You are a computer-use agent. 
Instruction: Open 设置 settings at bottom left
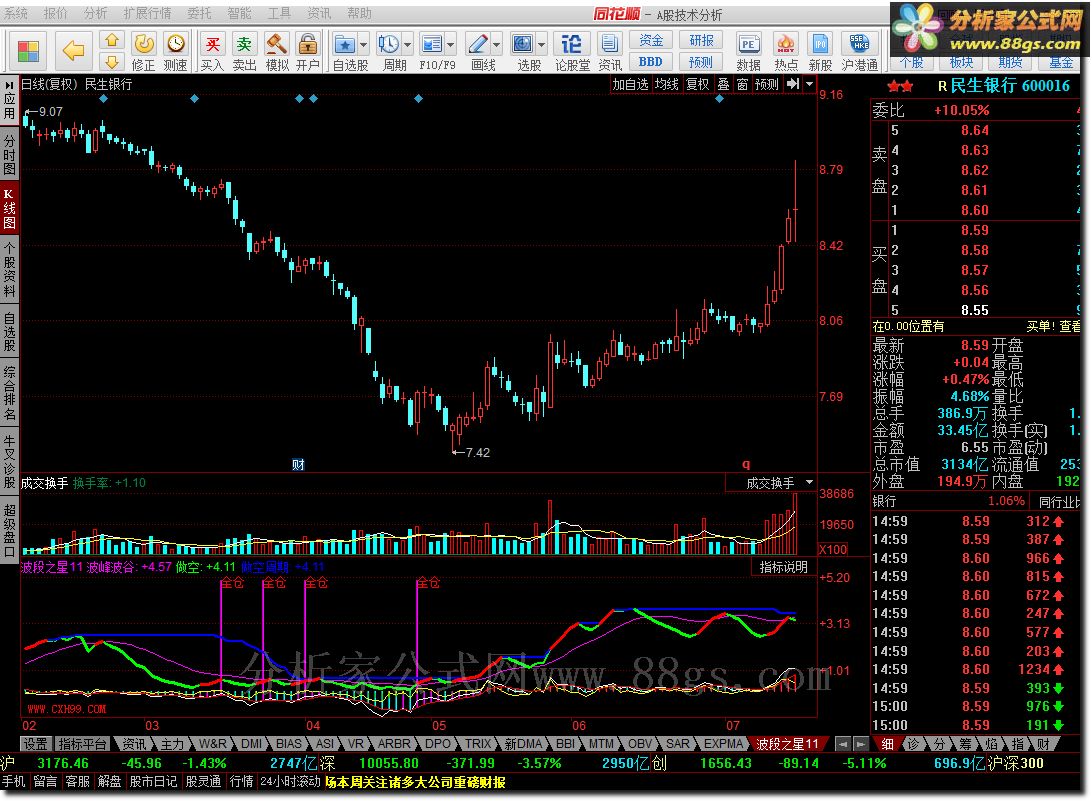click(36, 744)
